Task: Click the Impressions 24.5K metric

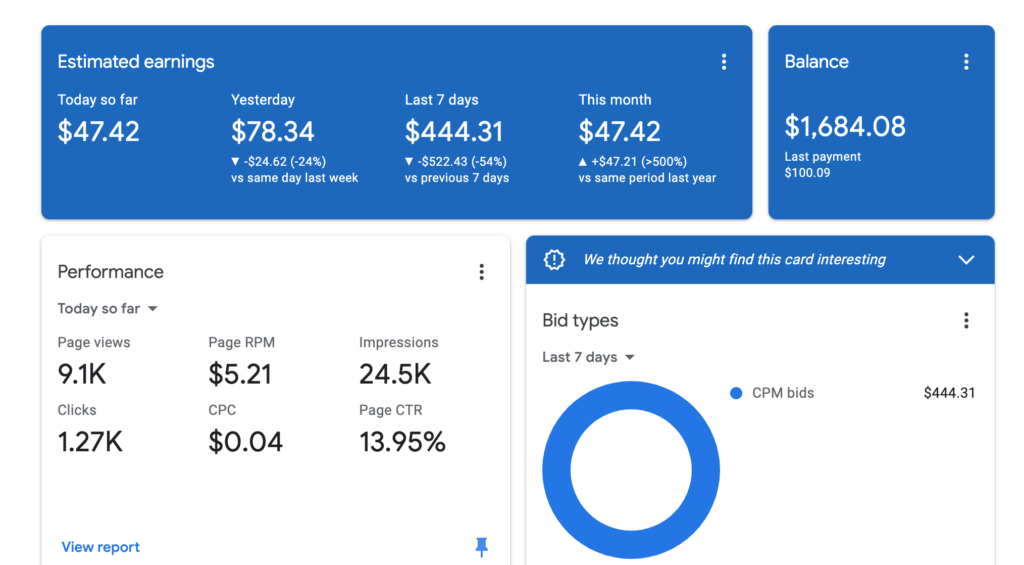Action: tap(395, 375)
